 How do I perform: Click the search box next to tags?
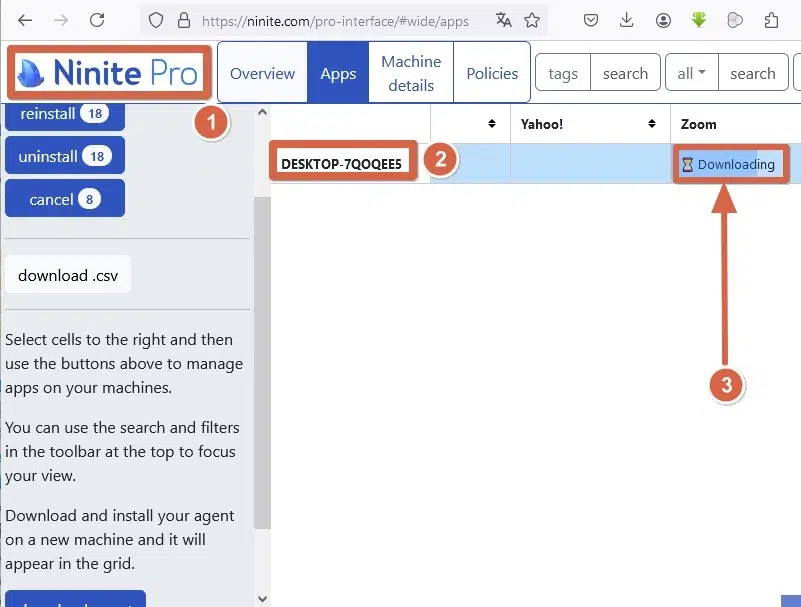pyautogui.click(x=625, y=73)
